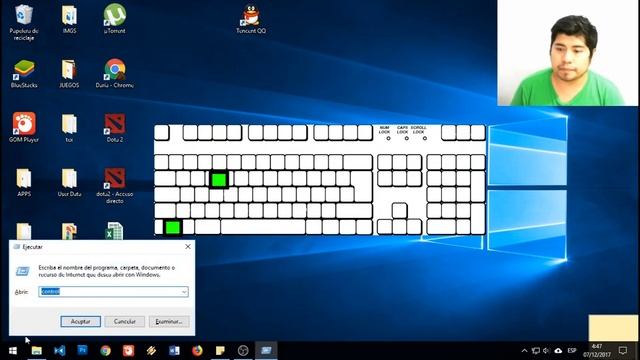
Task: Show hidden system tray icons chevron
Action: pos(524,351)
